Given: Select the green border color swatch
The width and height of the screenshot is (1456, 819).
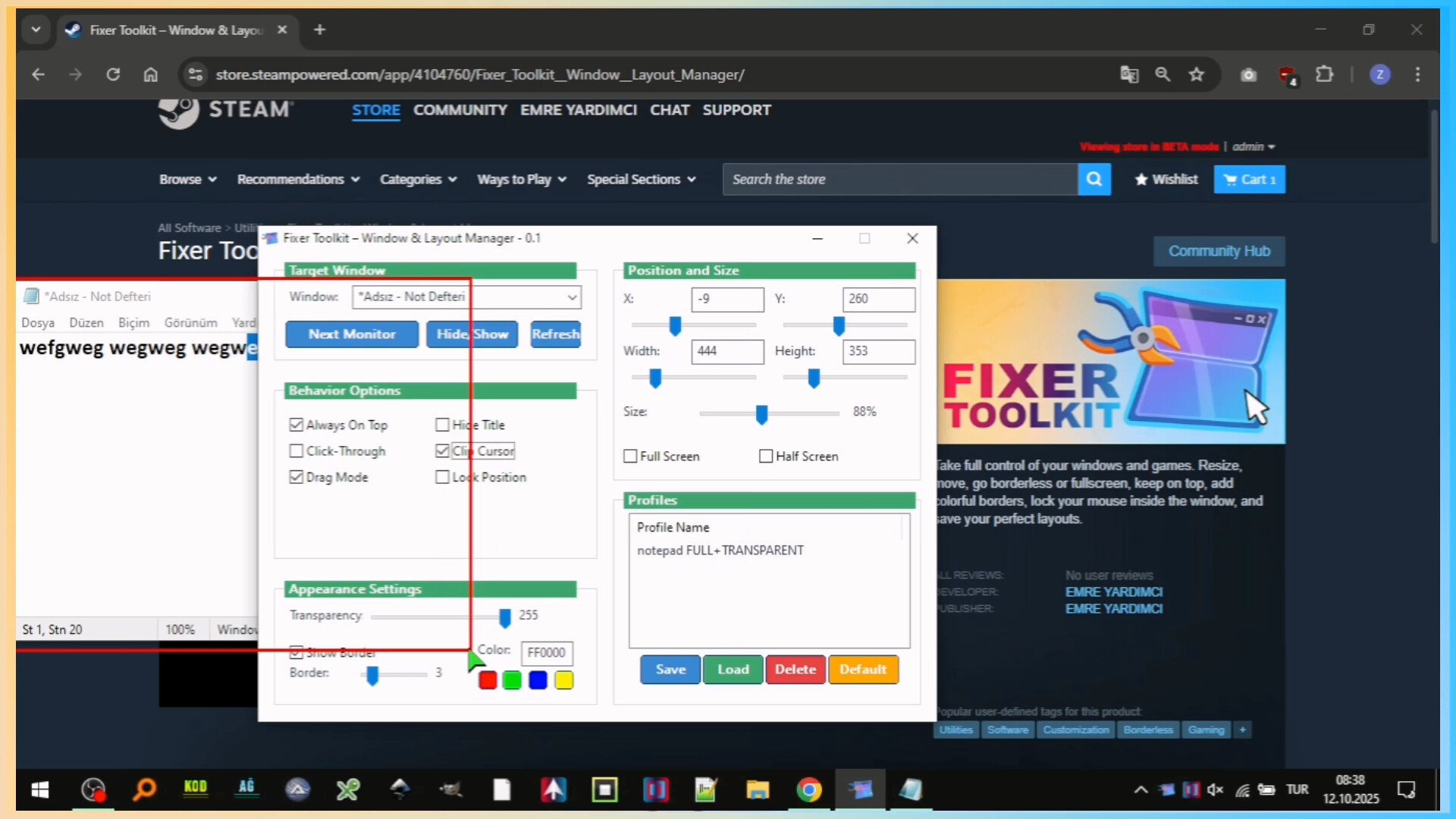Looking at the screenshot, I should coord(512,680).
